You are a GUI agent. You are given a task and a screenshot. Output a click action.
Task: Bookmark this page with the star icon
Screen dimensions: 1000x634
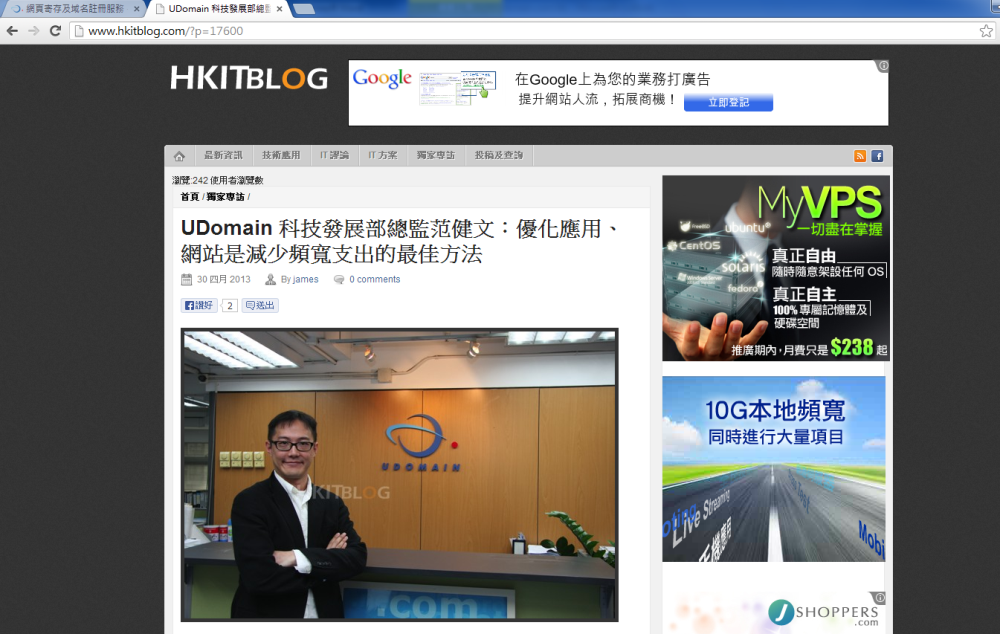click(986, 31)
